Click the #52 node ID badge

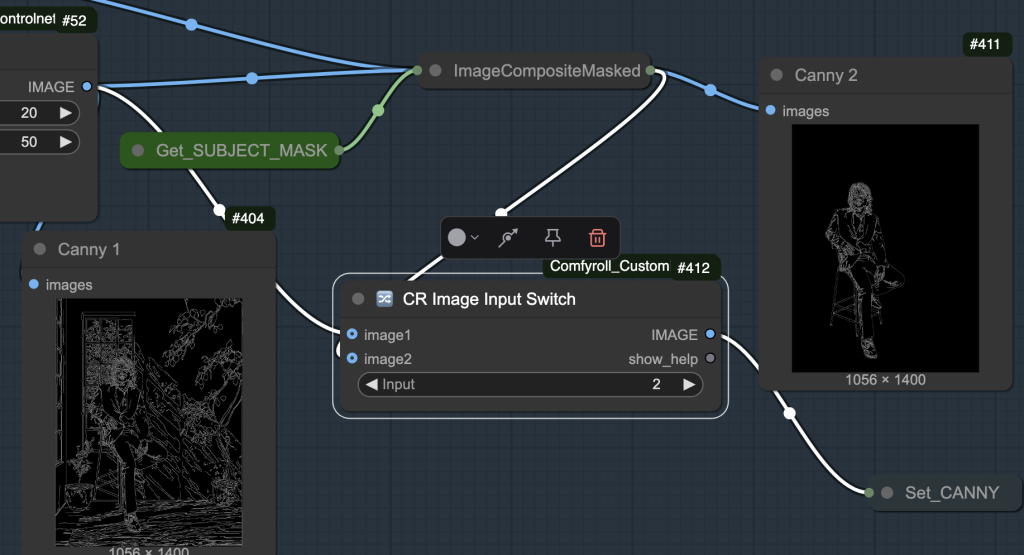coord(74,21)
